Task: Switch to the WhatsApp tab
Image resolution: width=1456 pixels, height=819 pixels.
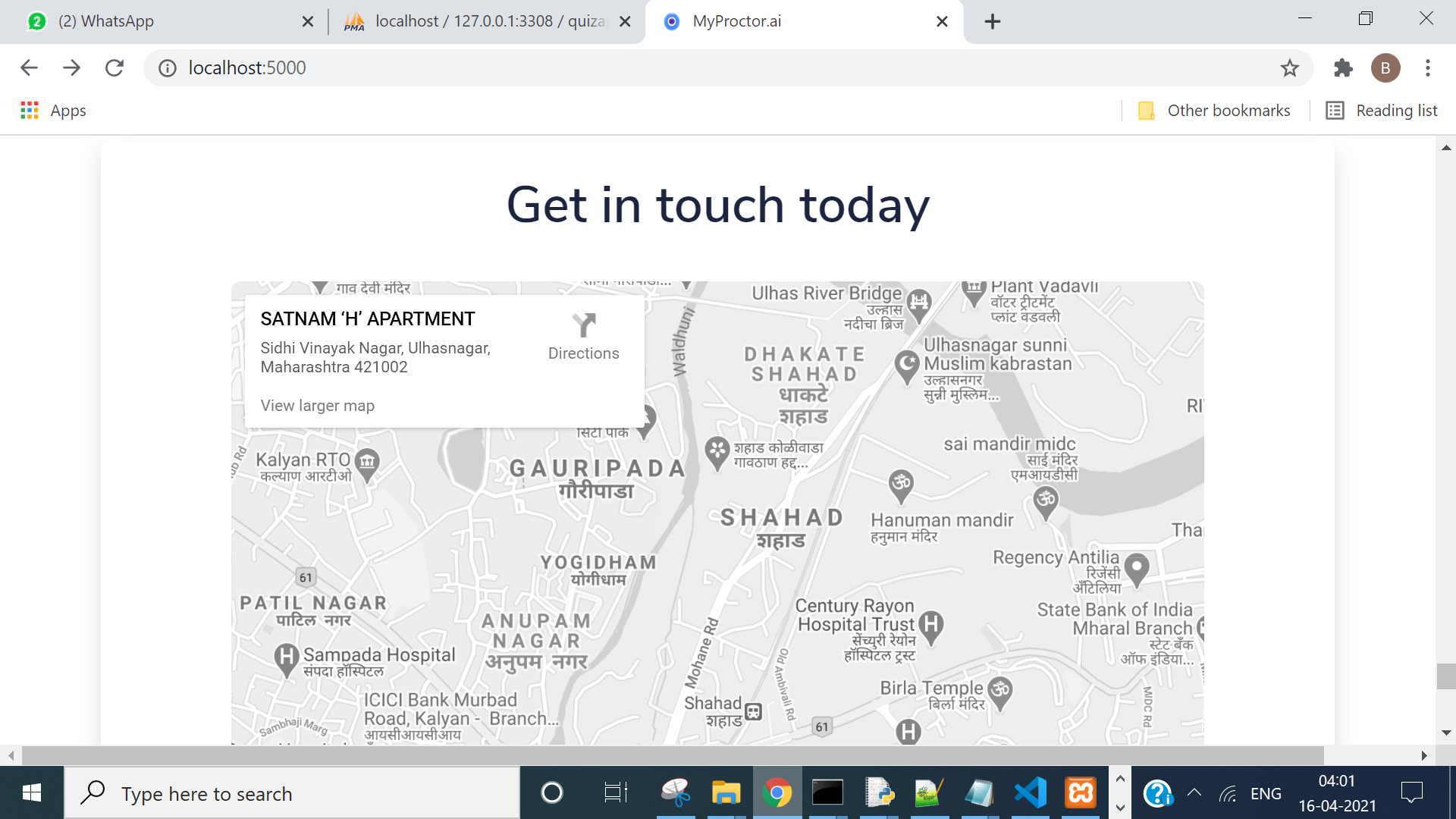Action: click(106, 21)
